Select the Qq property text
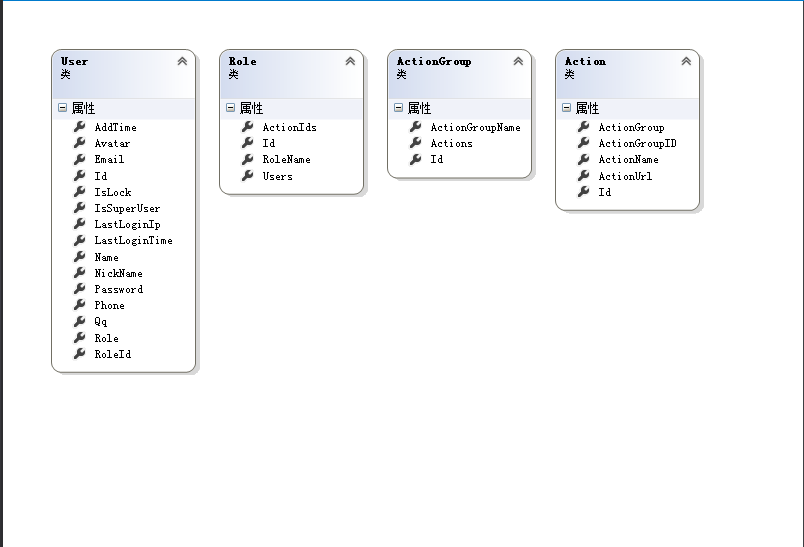 100,321
